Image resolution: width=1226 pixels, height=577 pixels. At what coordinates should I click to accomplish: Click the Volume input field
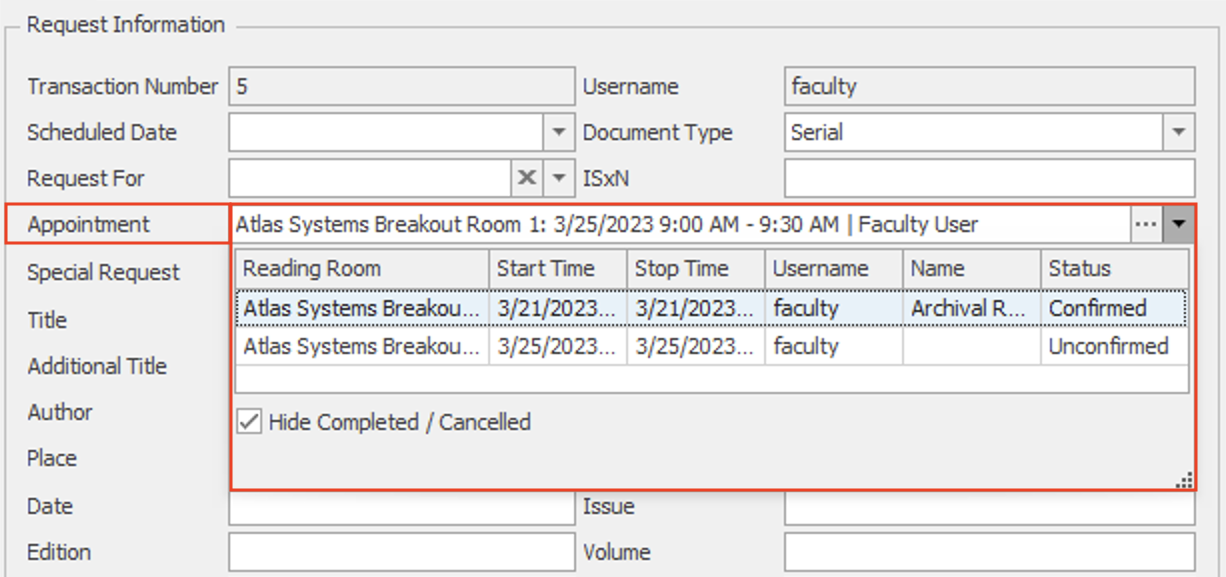[990, 552]
